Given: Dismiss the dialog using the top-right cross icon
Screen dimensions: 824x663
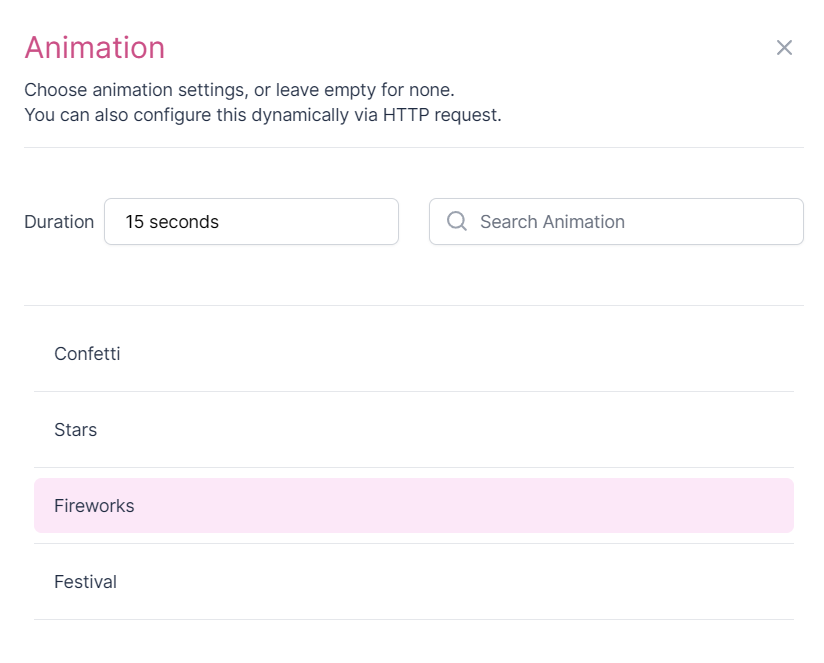Looking at the screenshot, I should [784, 48].
